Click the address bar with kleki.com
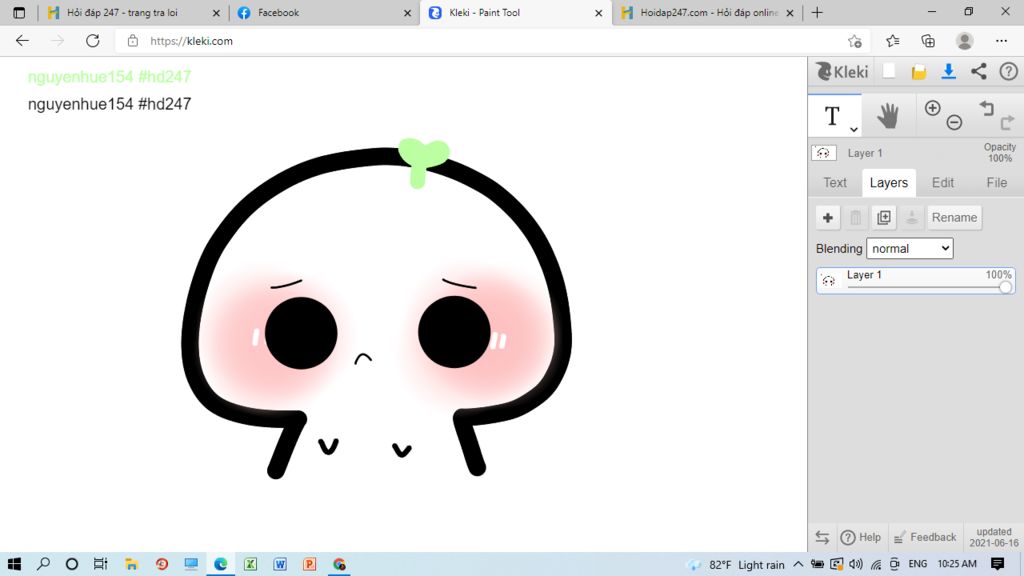Image resolution: width=1024 pixels, height=576 pixels. [490, 40]
